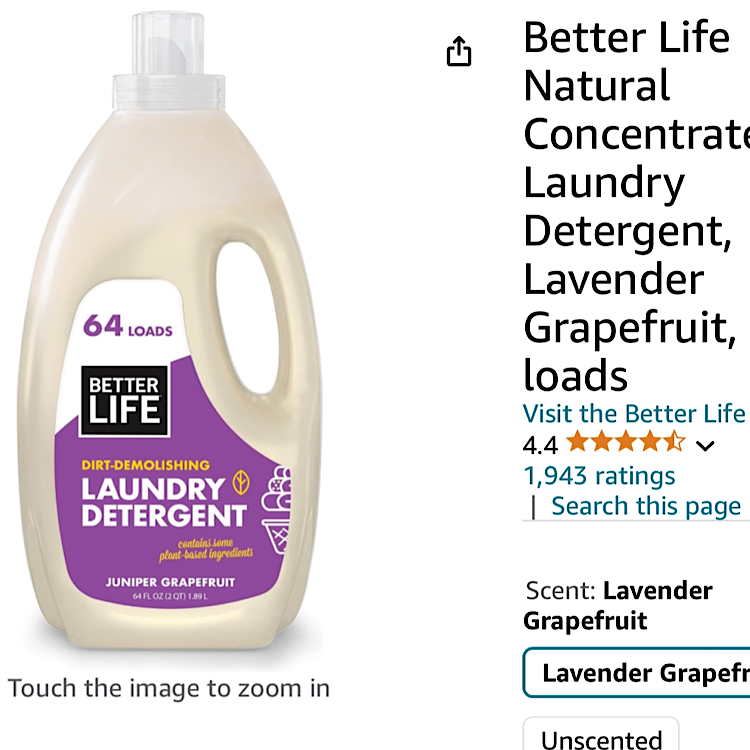This screenshot has width=750, height=750.
Task: Open the Visit the Better Life store link
Action: coord(636,413)
